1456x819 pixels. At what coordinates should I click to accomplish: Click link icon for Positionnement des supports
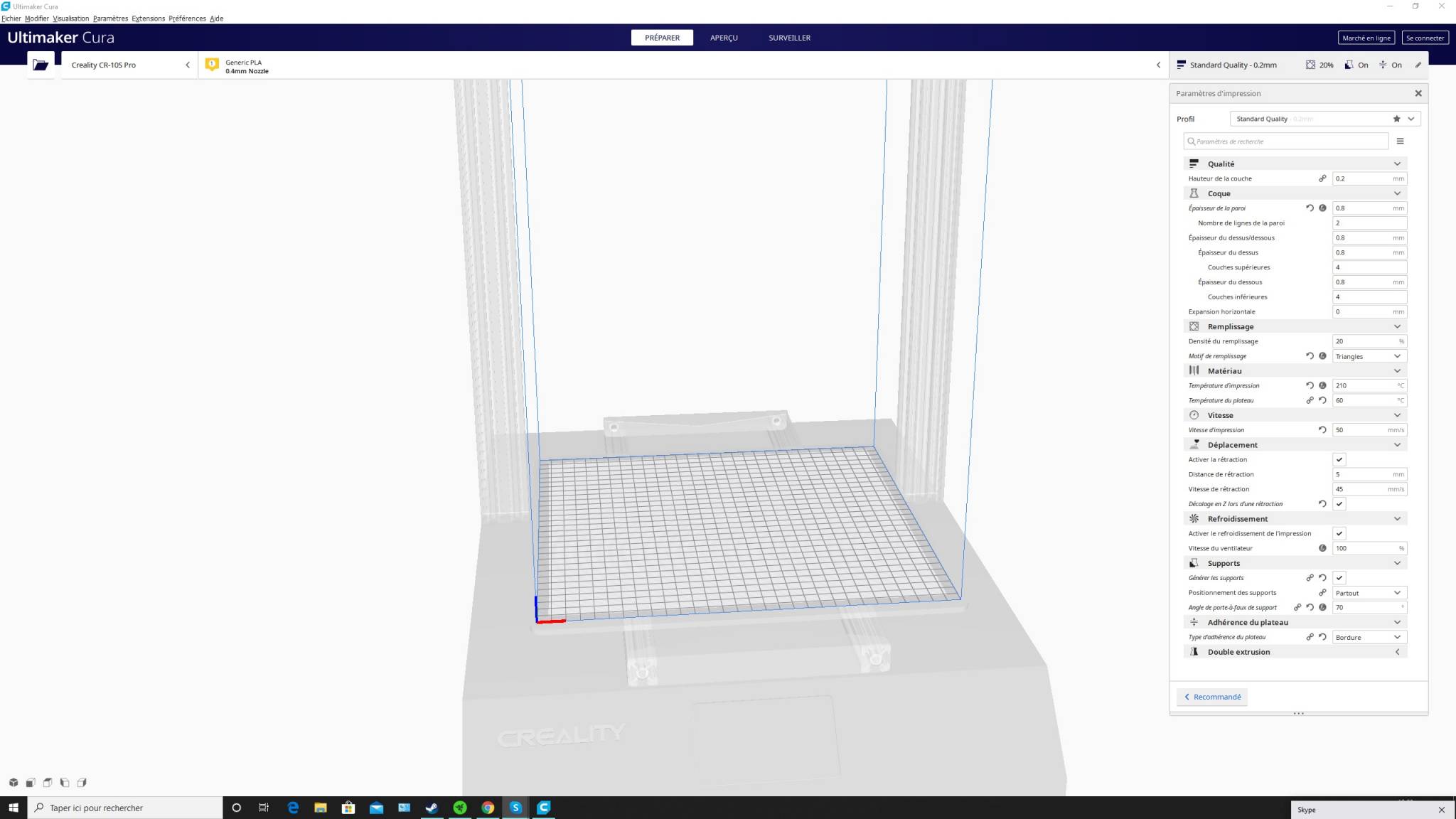1322,592
